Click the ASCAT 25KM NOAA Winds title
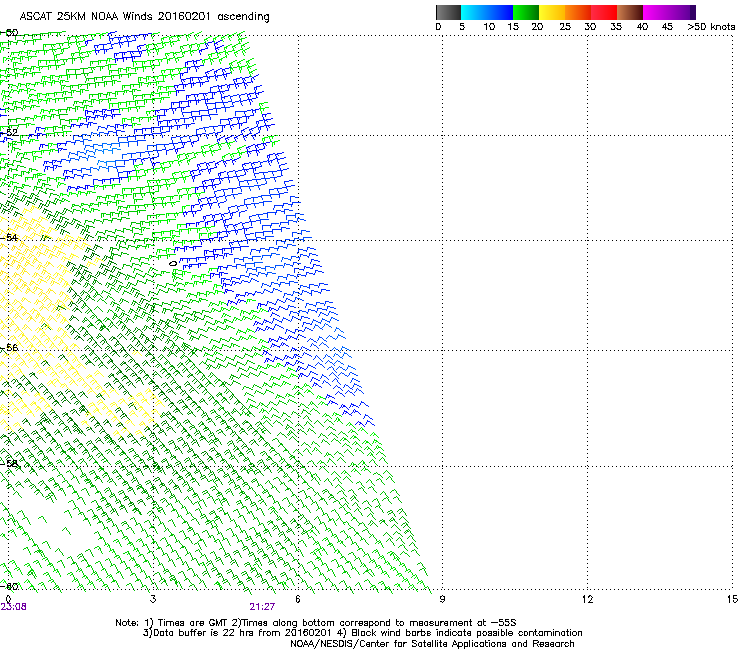The width and height of the screenshot is (740, 650). pos(144,17)
